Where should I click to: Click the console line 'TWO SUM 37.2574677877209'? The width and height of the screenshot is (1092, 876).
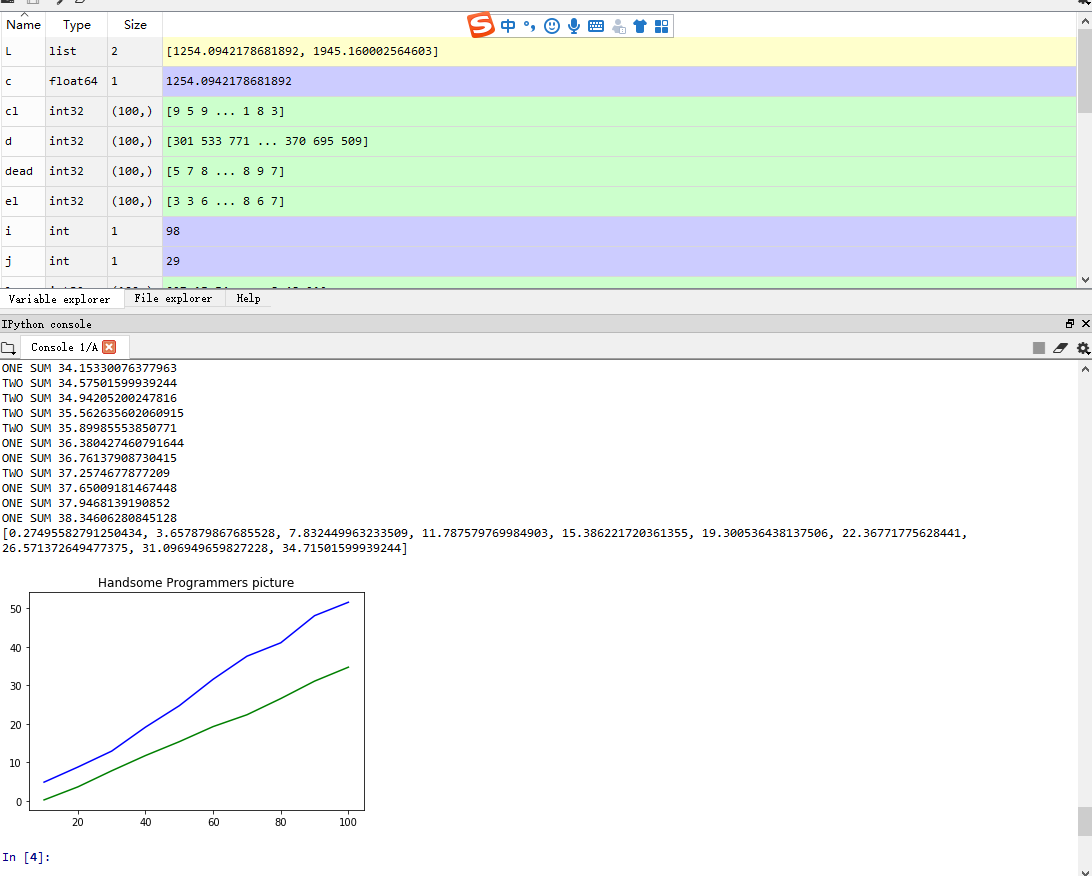point(86,473)
